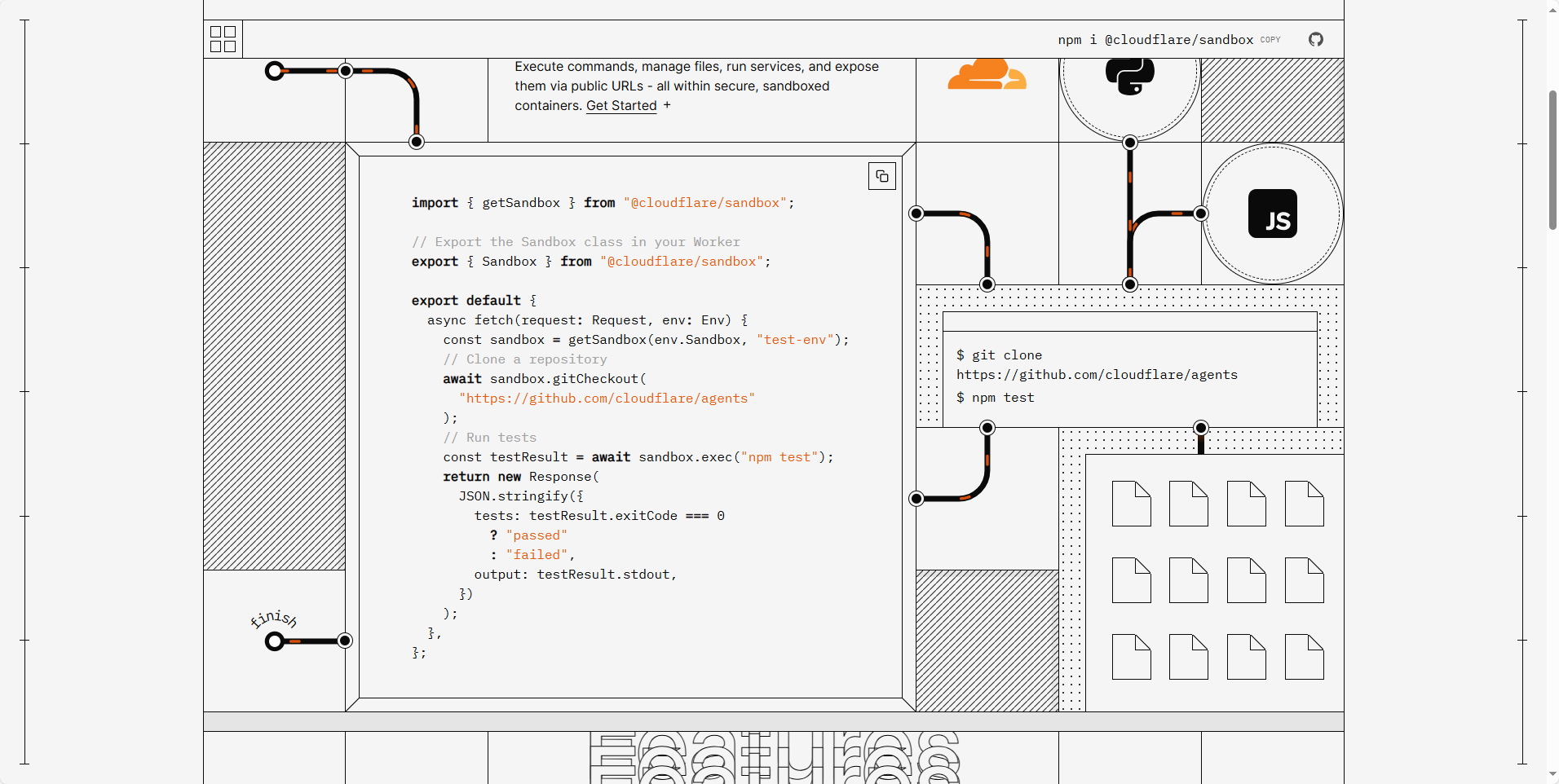Click the plus sign after Get Started
This screenshot has width=1559, height=784.
(667, 105)
